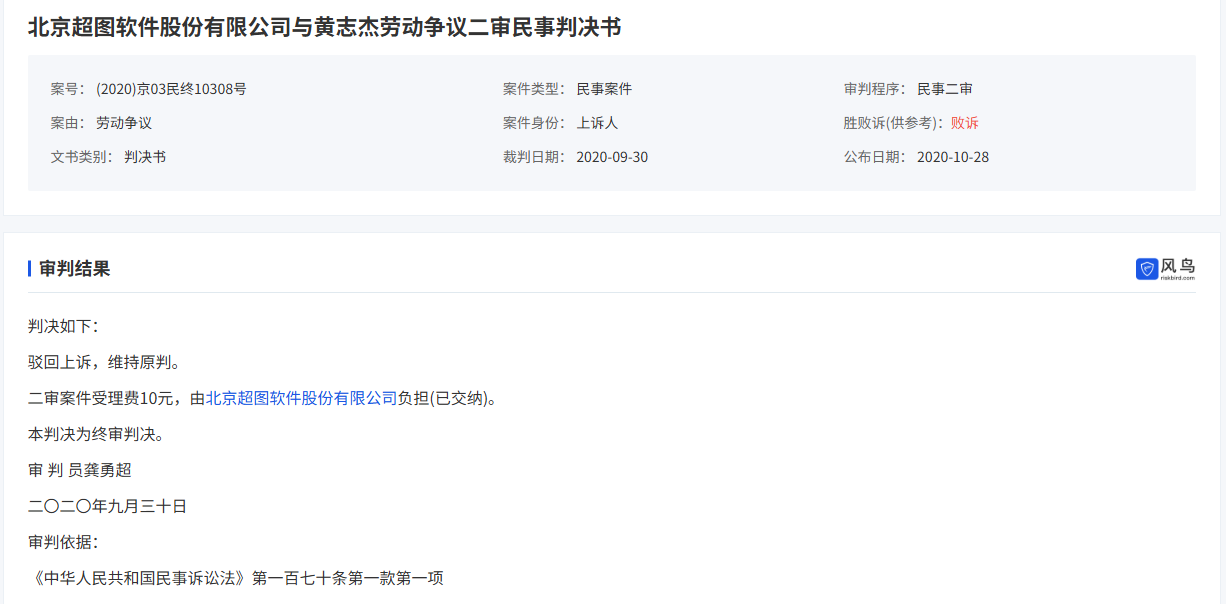Click the date line 二〇二〇年九月三十日
Viewport: 1226px width, 604px height.
[x=108, y=506]
